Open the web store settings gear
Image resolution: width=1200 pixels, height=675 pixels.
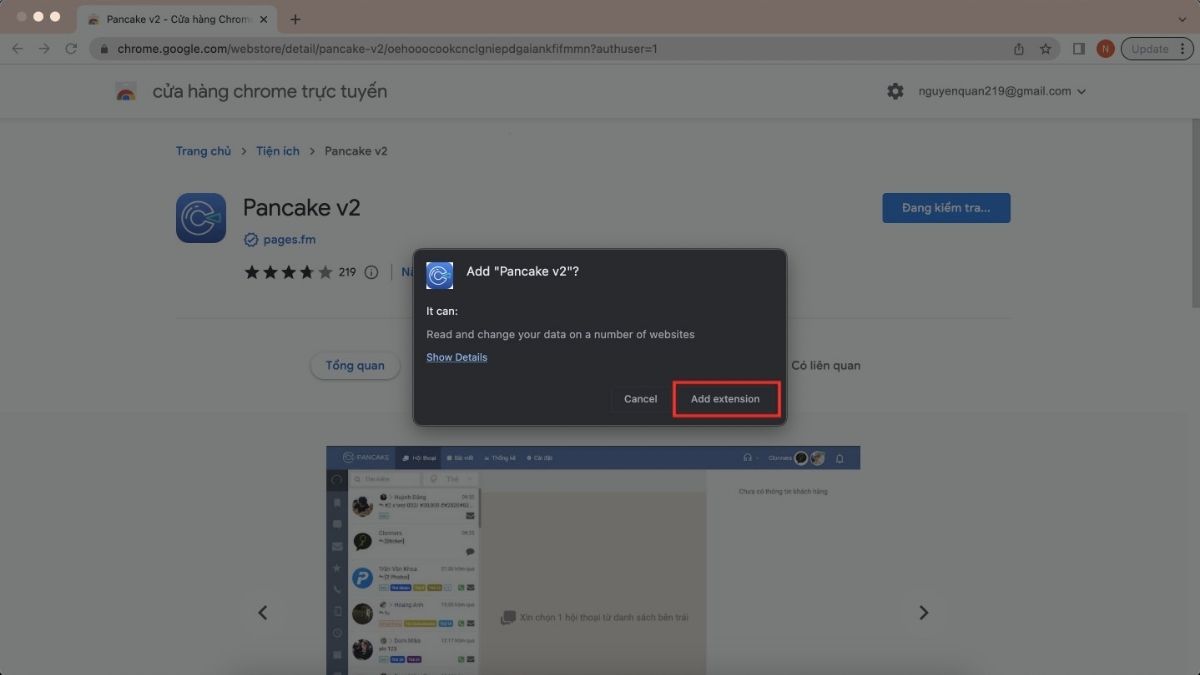click(x=895, y=91)
